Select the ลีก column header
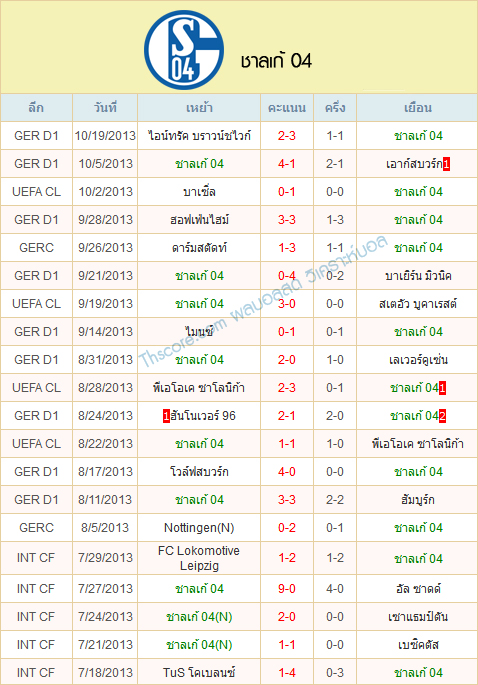478x685 pixels. coord(36,107)
